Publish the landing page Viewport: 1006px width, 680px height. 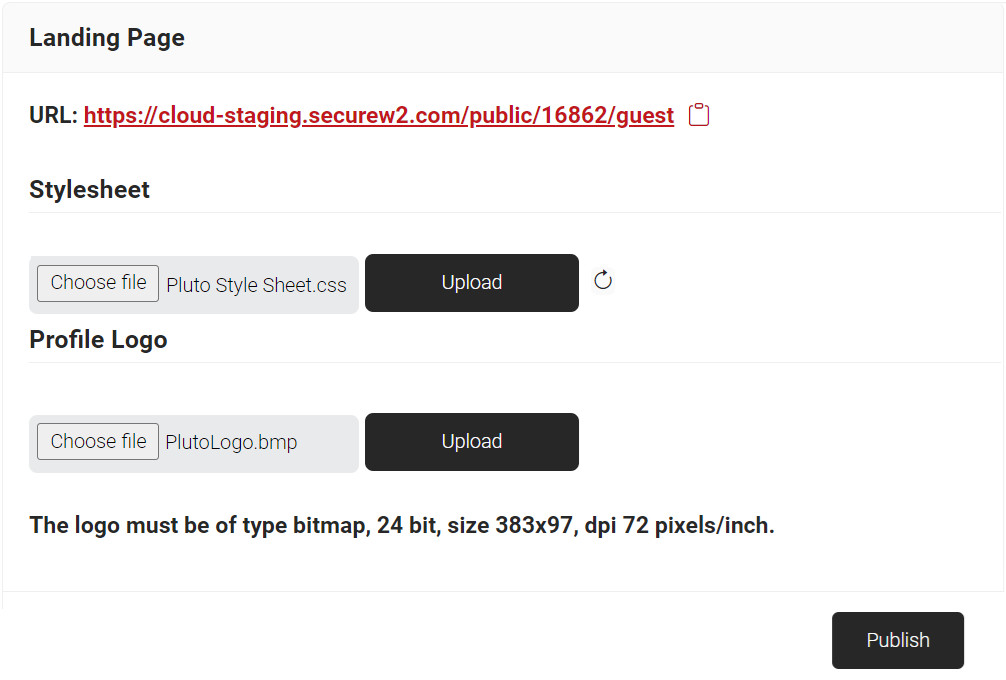(x=897, y=640)
